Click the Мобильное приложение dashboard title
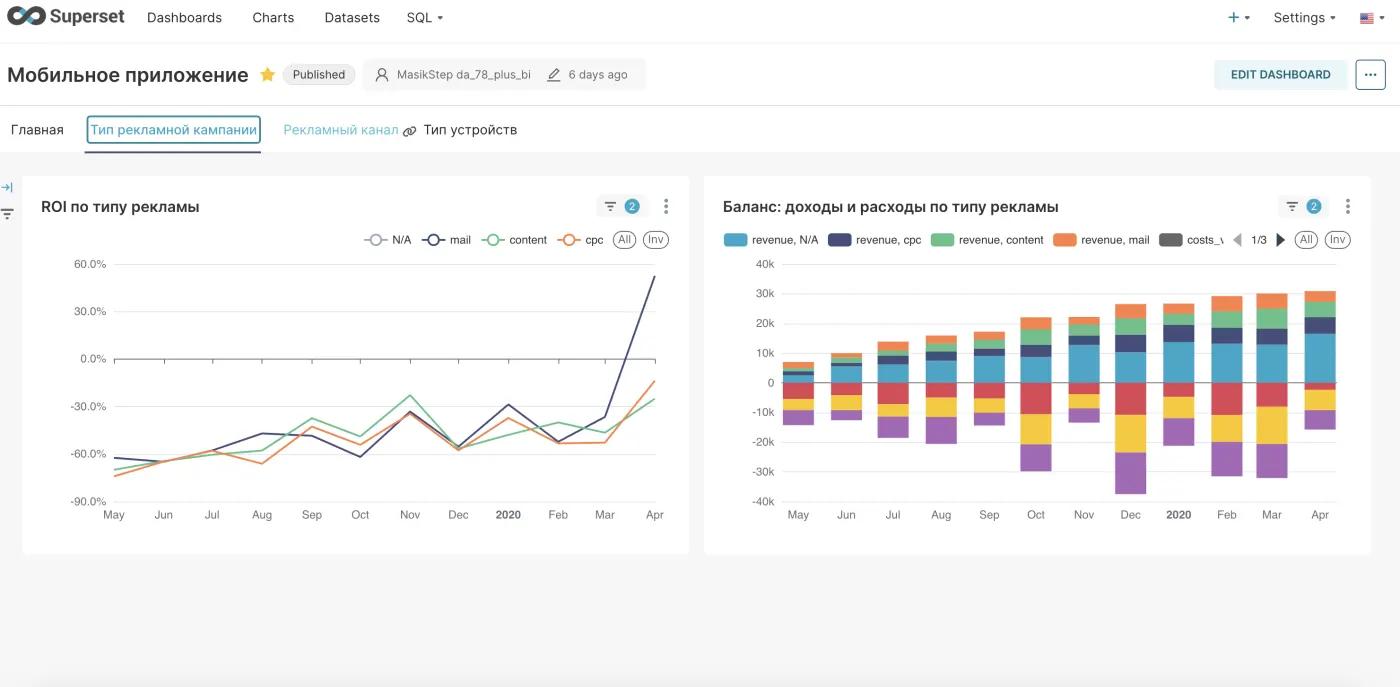1400x687 pixels. coord(128,75)
